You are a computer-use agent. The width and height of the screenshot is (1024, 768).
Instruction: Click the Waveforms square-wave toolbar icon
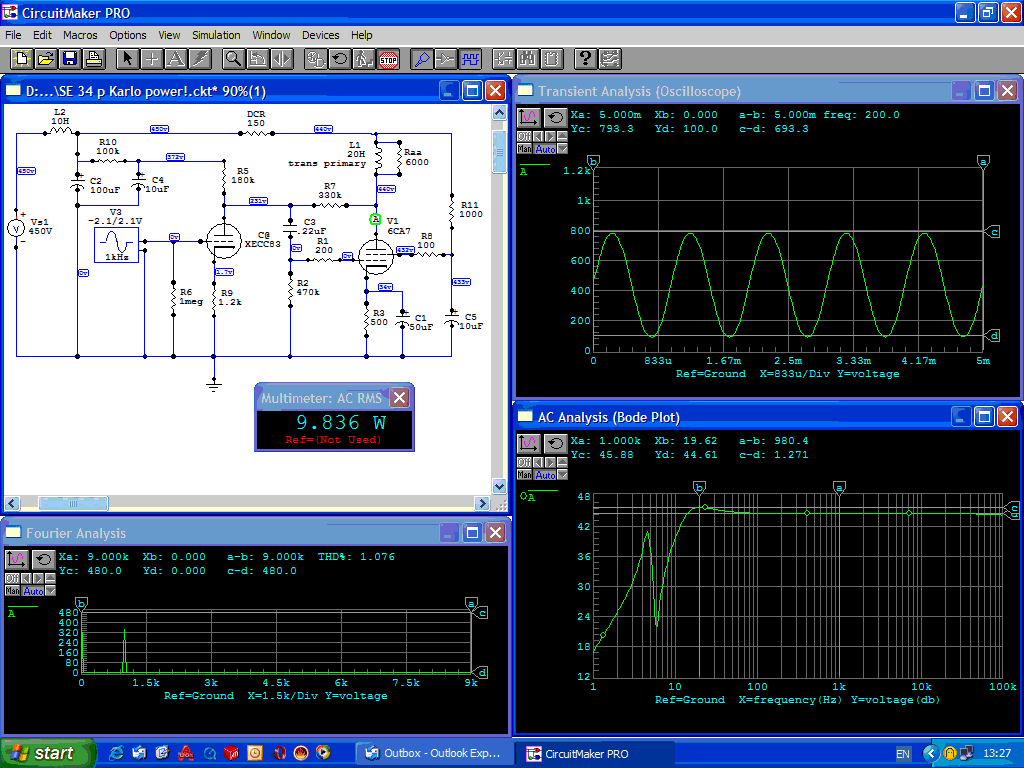470,59
